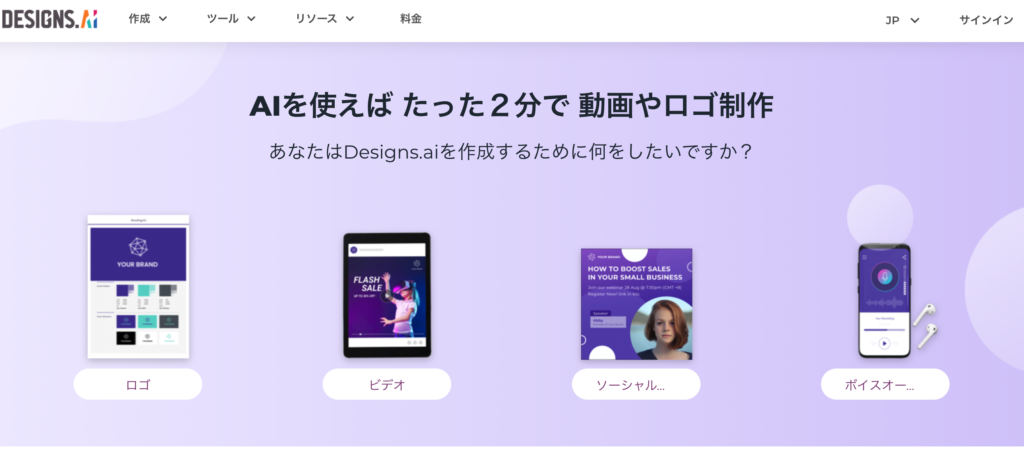Expand the ツール dropdown chevron
This screenshot has height=462, width=1024.
251,19
